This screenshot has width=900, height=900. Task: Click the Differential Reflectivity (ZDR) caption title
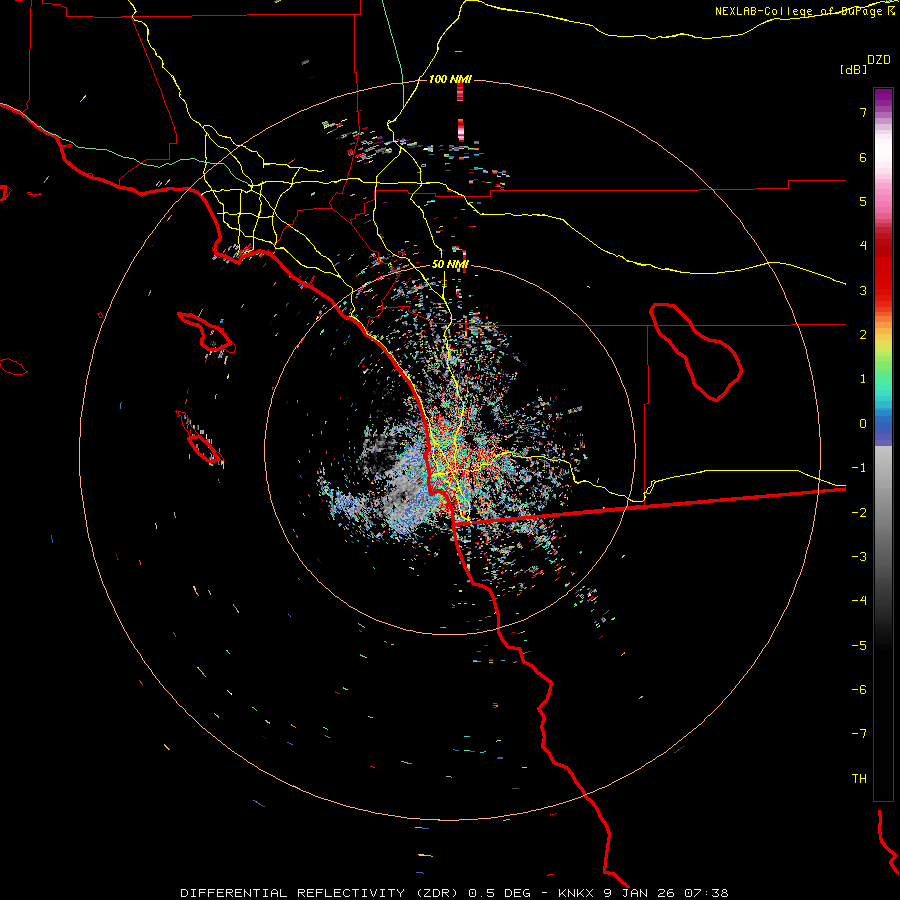(319, 893)
